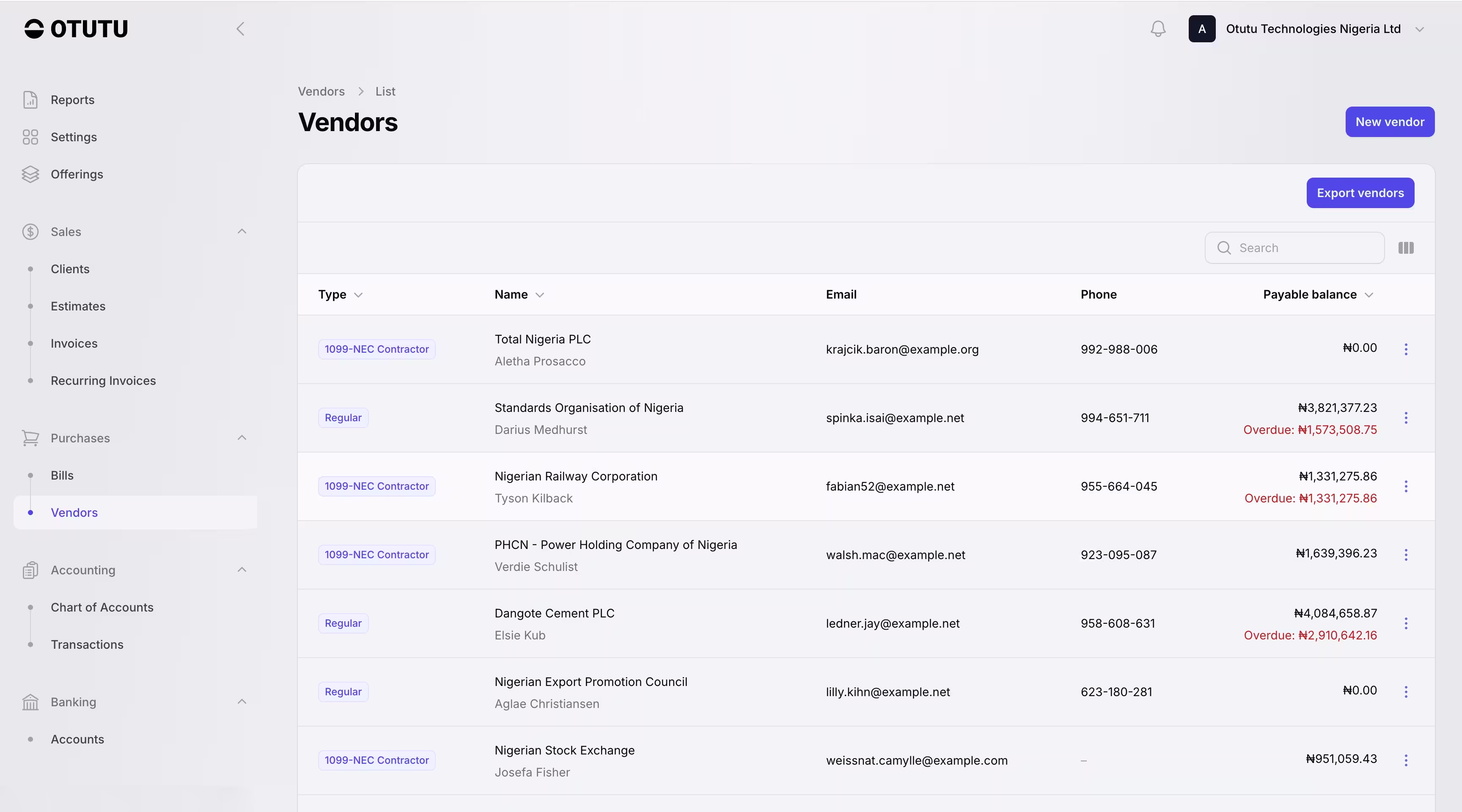Click the notifications bell icon
This screenshot has width=1462, height=812.
click(x=1158, y=29)
